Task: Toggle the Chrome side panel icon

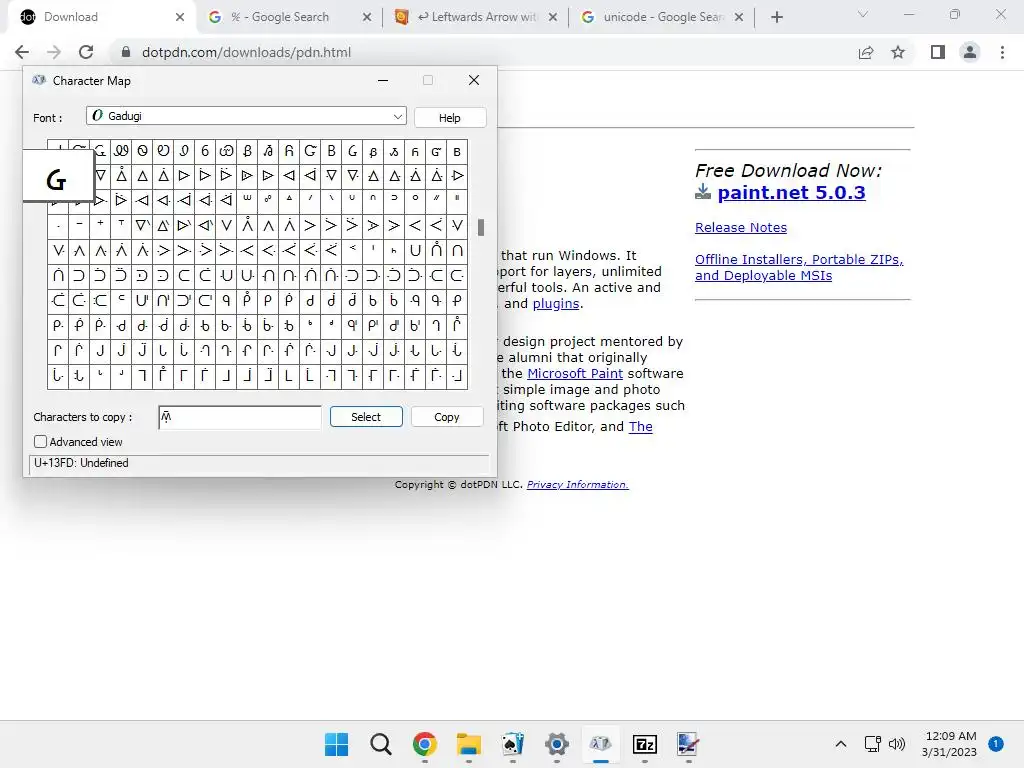Action: [x=938, y=52]
